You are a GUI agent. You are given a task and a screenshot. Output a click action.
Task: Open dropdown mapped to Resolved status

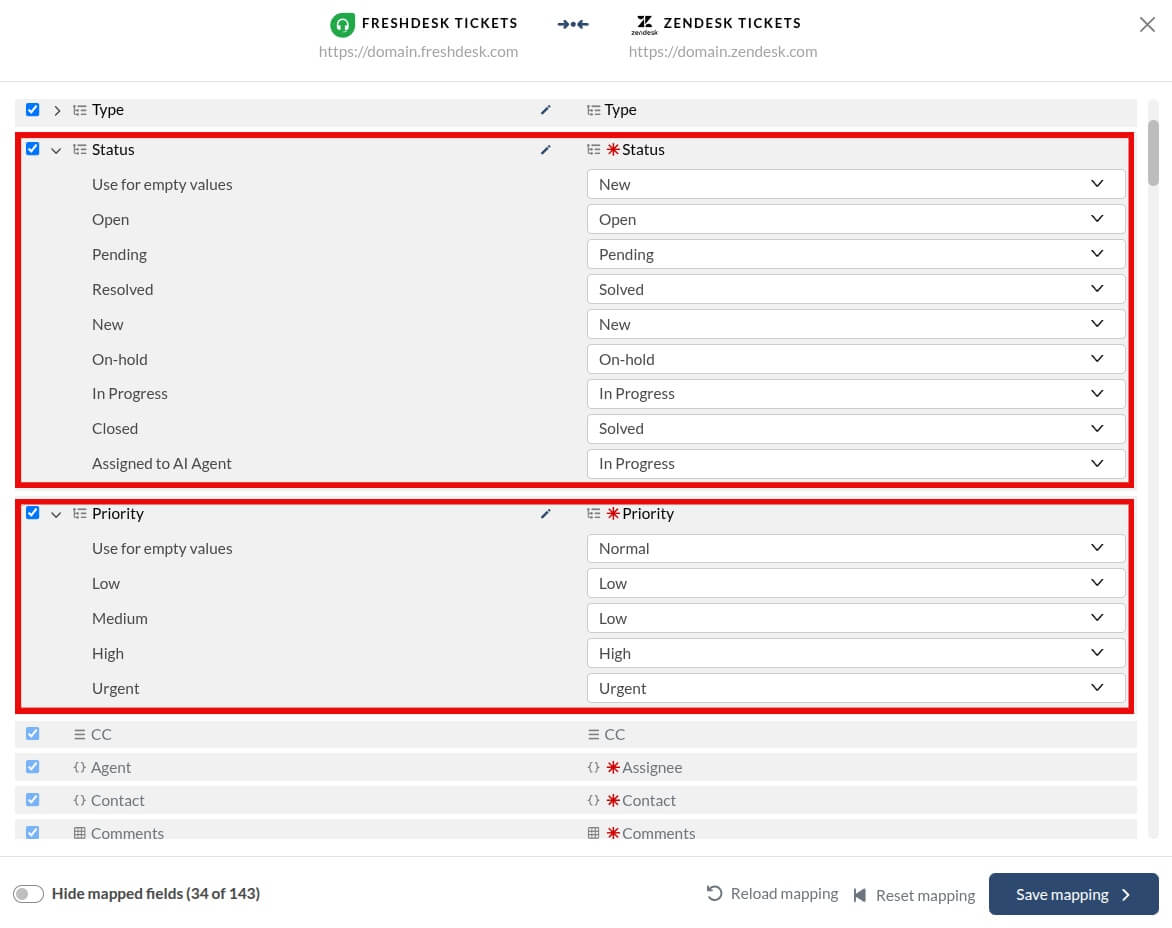[856, 289]
